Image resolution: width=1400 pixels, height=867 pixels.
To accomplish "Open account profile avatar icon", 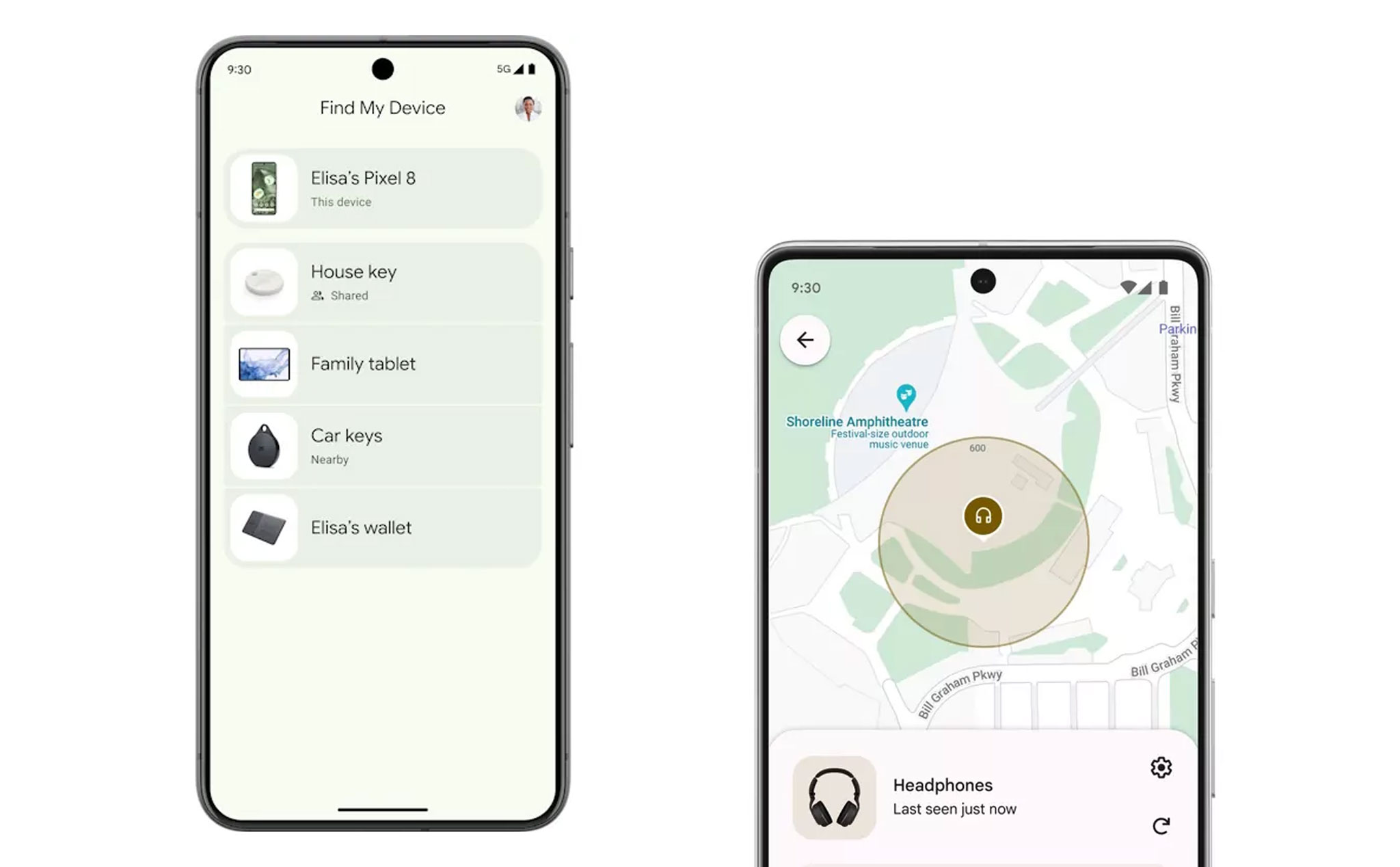I will point(526,107).
